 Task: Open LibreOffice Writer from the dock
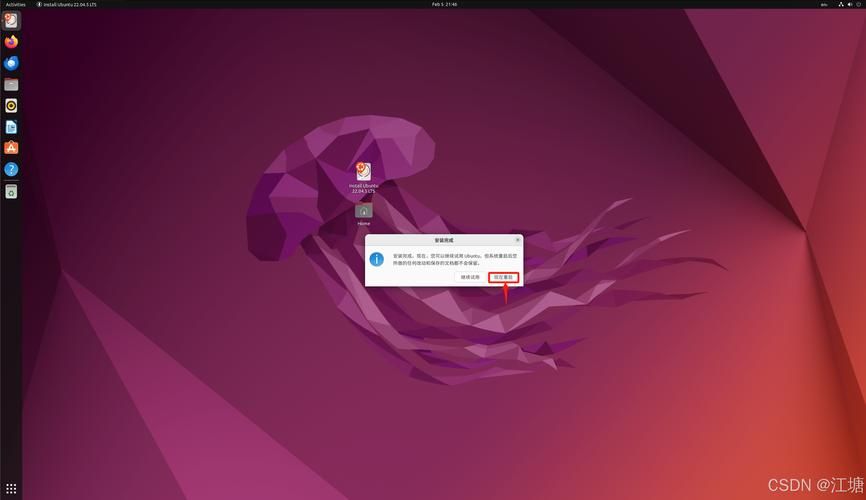click(11, 127)
